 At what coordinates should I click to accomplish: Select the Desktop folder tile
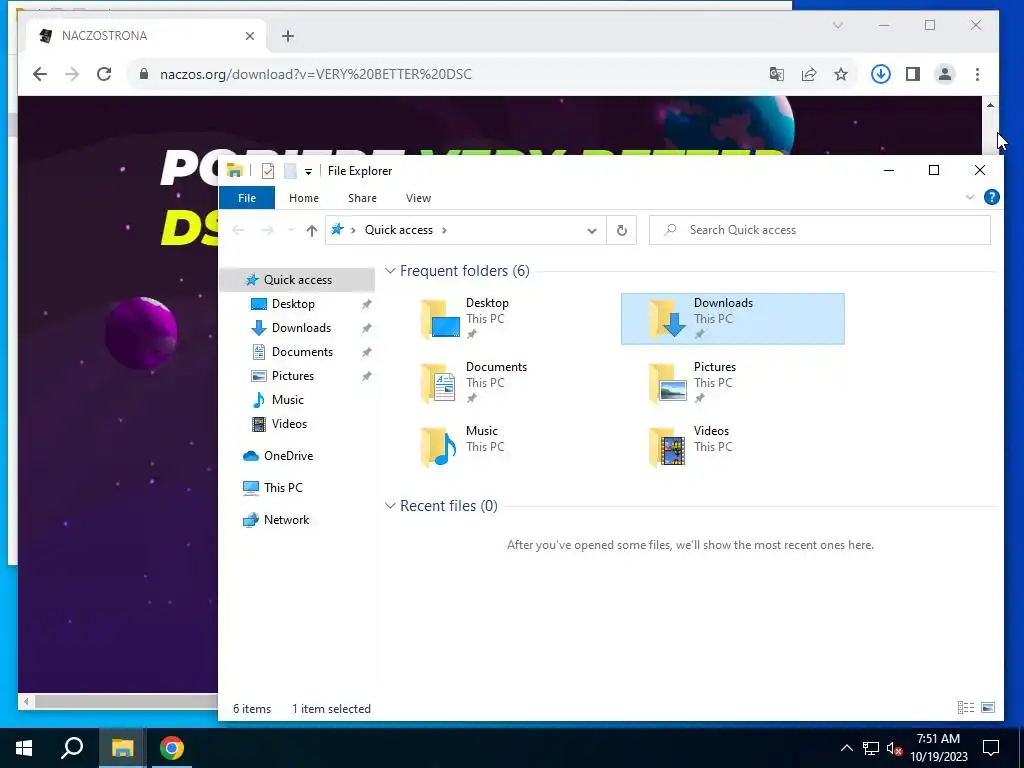tap(505, 319)
